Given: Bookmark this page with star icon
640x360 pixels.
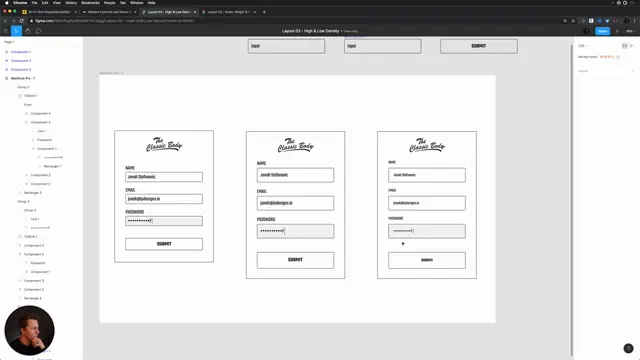Looking at the screenshot, I should [x=573, y=21].
